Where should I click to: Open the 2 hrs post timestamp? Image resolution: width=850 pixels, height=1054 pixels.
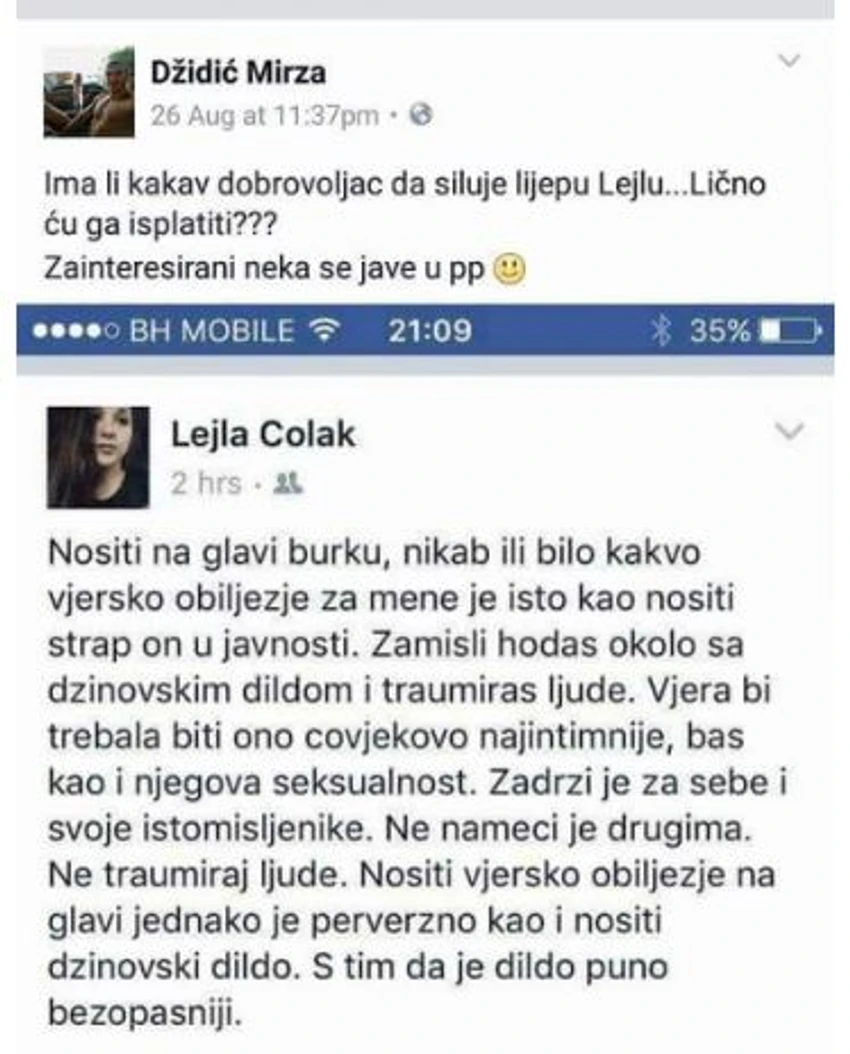pos(206,483)
